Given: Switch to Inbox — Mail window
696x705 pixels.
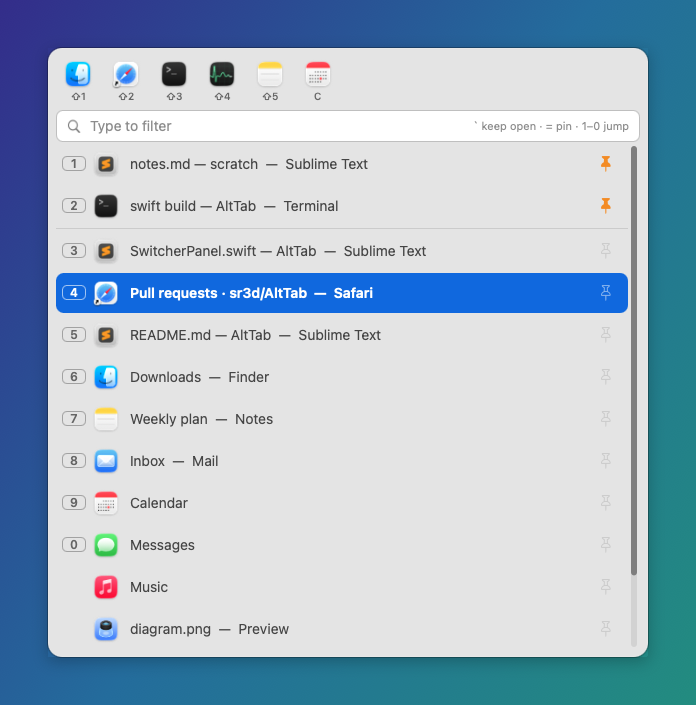Looking at the screenshot, I should click(x=342, y=461).
